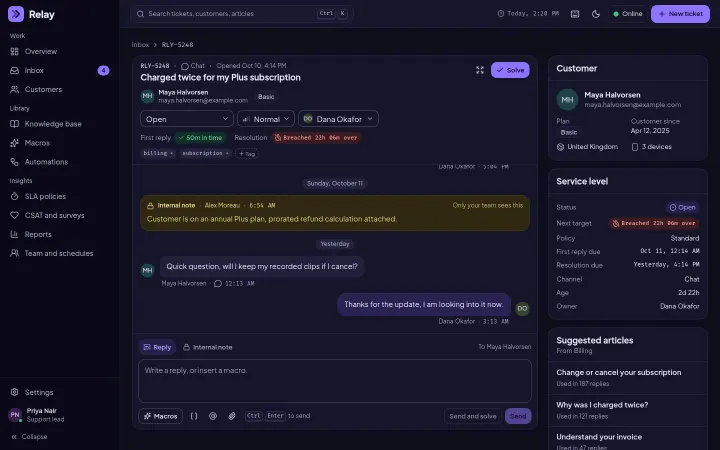The height and width of the screenshot is (450, 720).
Task: Click the Today, 2:20 PM clock
Action: [x=529, y=14]
